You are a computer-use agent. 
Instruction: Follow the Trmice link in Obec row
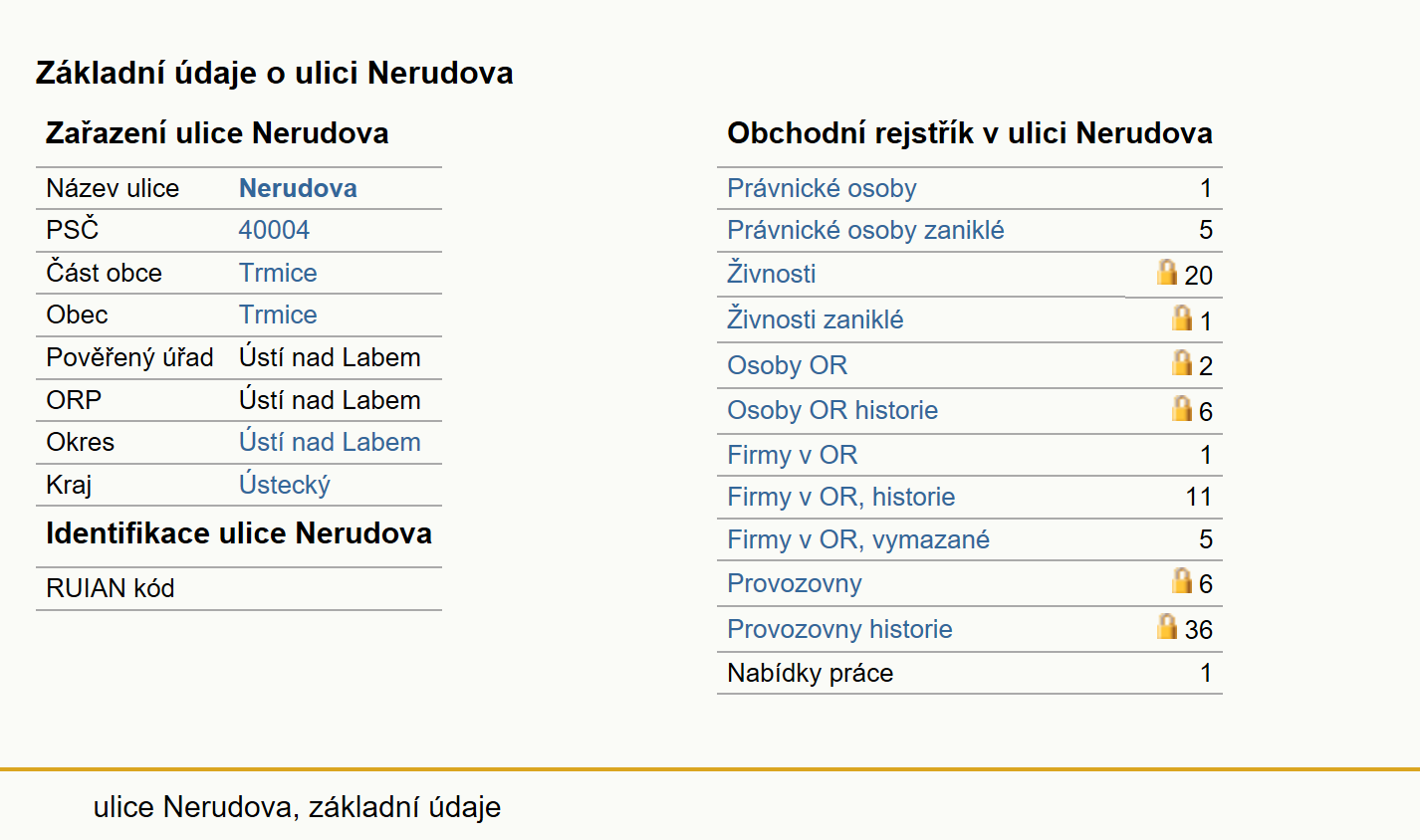click(278, 315)
